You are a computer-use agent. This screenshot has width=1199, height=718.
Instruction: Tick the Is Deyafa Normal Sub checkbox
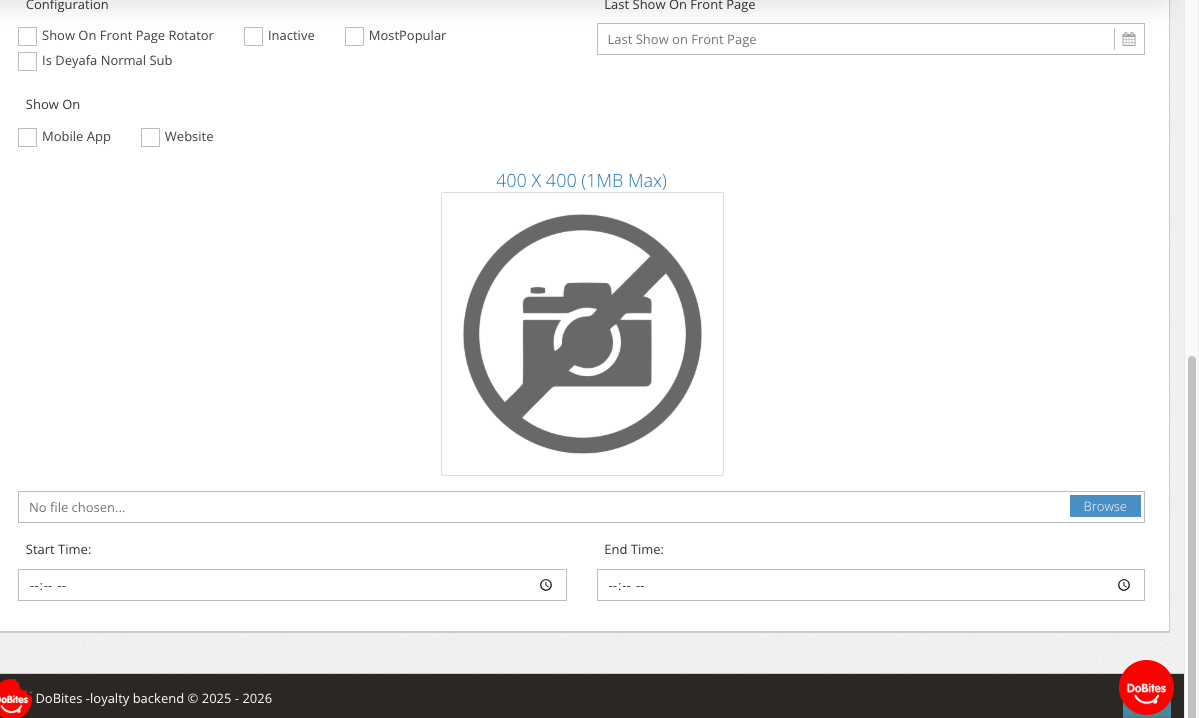[28, 62]
